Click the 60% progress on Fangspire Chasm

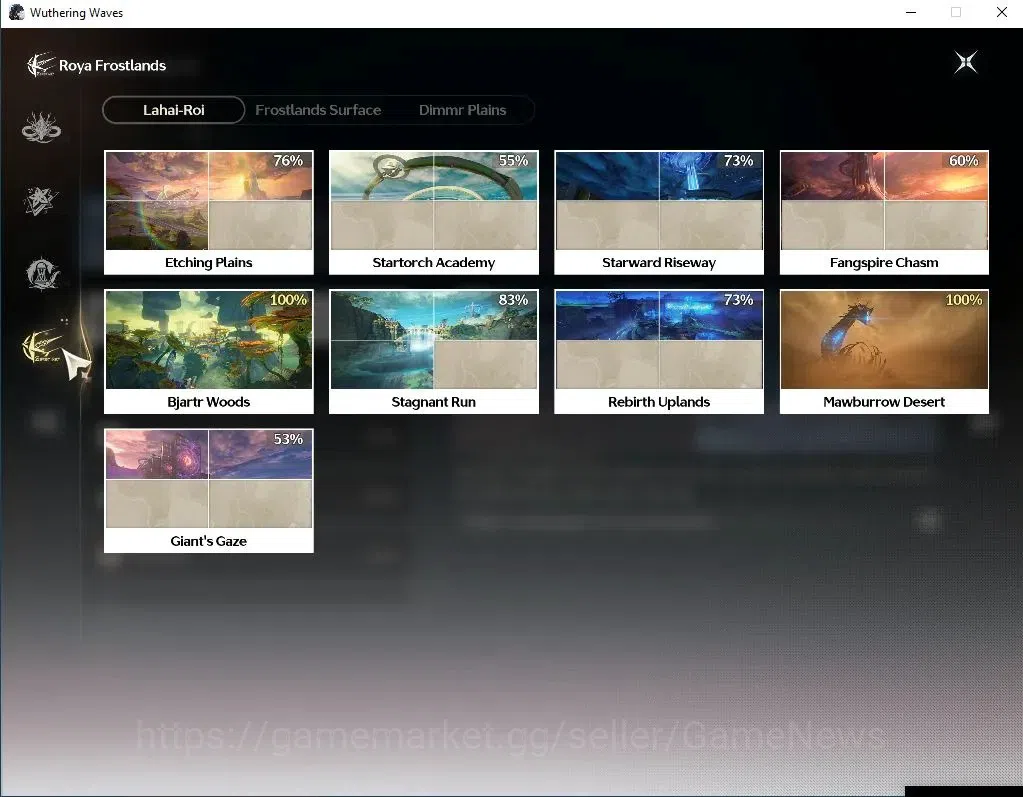964,160
